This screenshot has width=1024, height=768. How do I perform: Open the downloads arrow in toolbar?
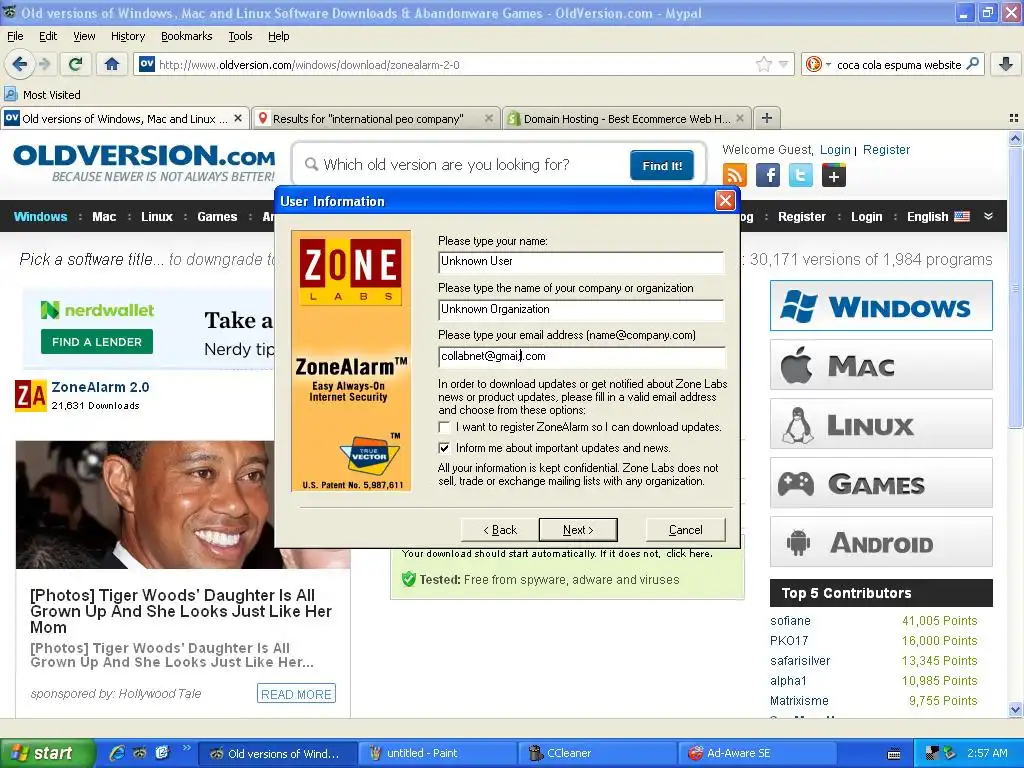pos(1006,64)
